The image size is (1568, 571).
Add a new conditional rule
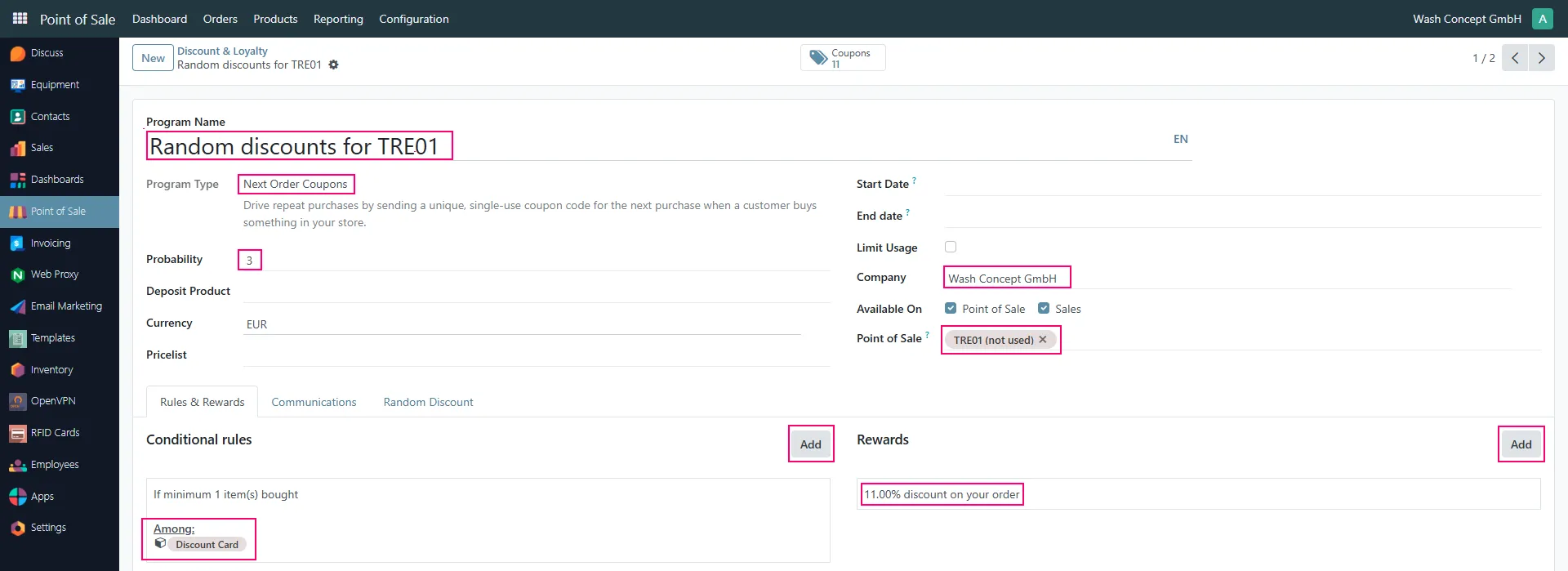click(811, 444)
